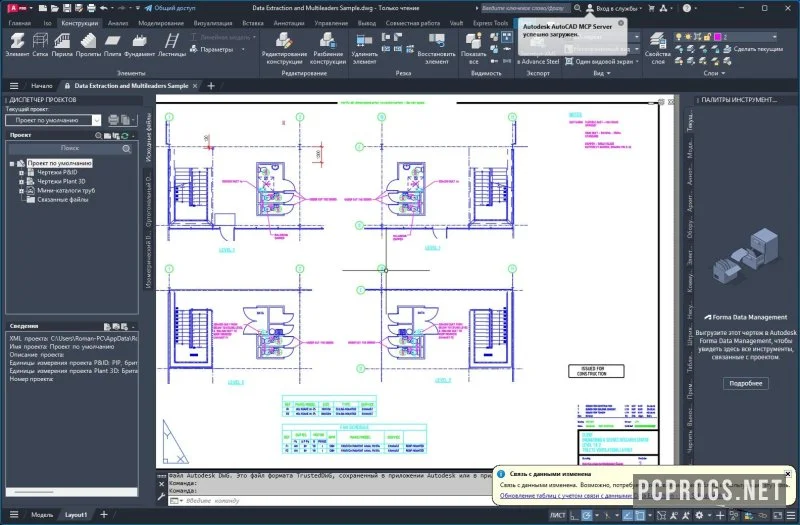The height and width of the screenshot is (525, 800).
Task: Toggle layer freeze sun icon in layer dropdown
Action: tap(688, 37)
